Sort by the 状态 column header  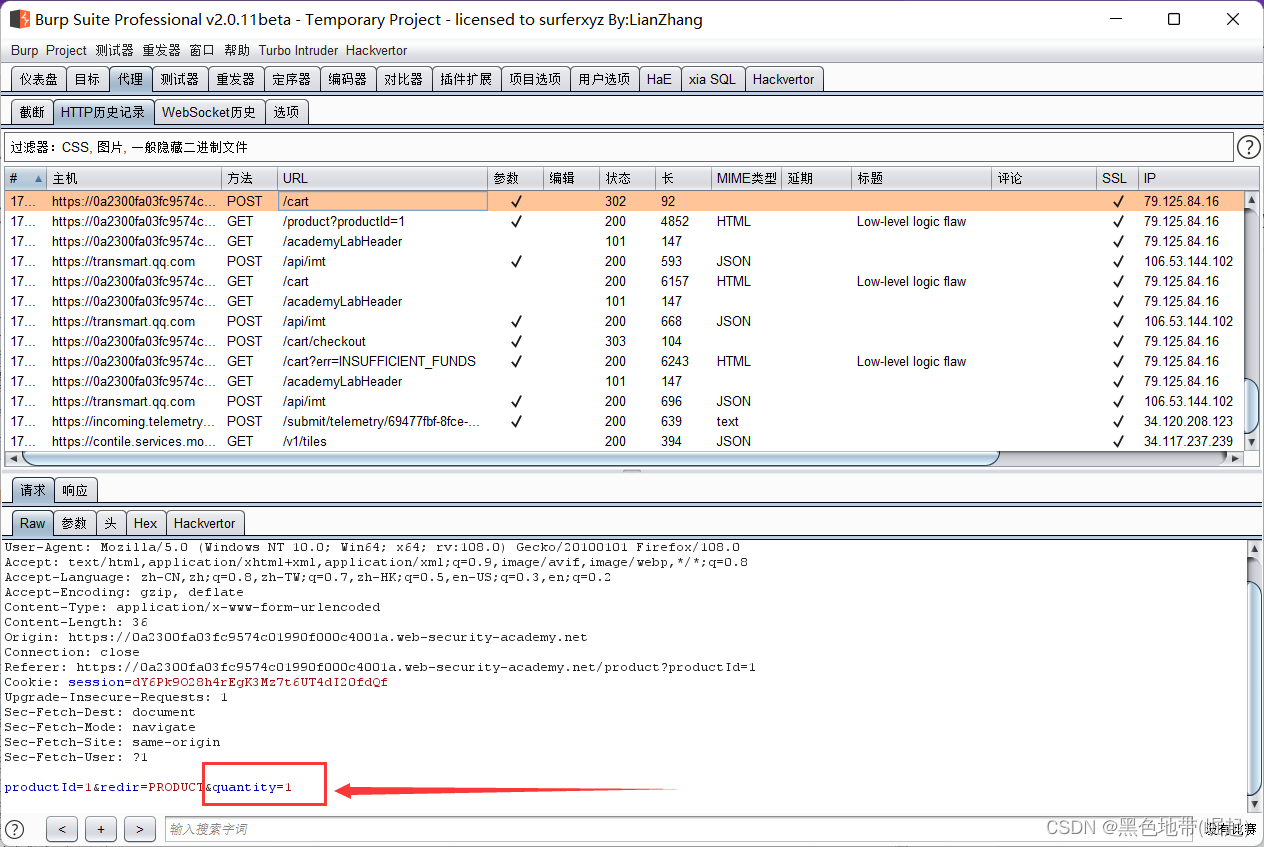(627, 178)
